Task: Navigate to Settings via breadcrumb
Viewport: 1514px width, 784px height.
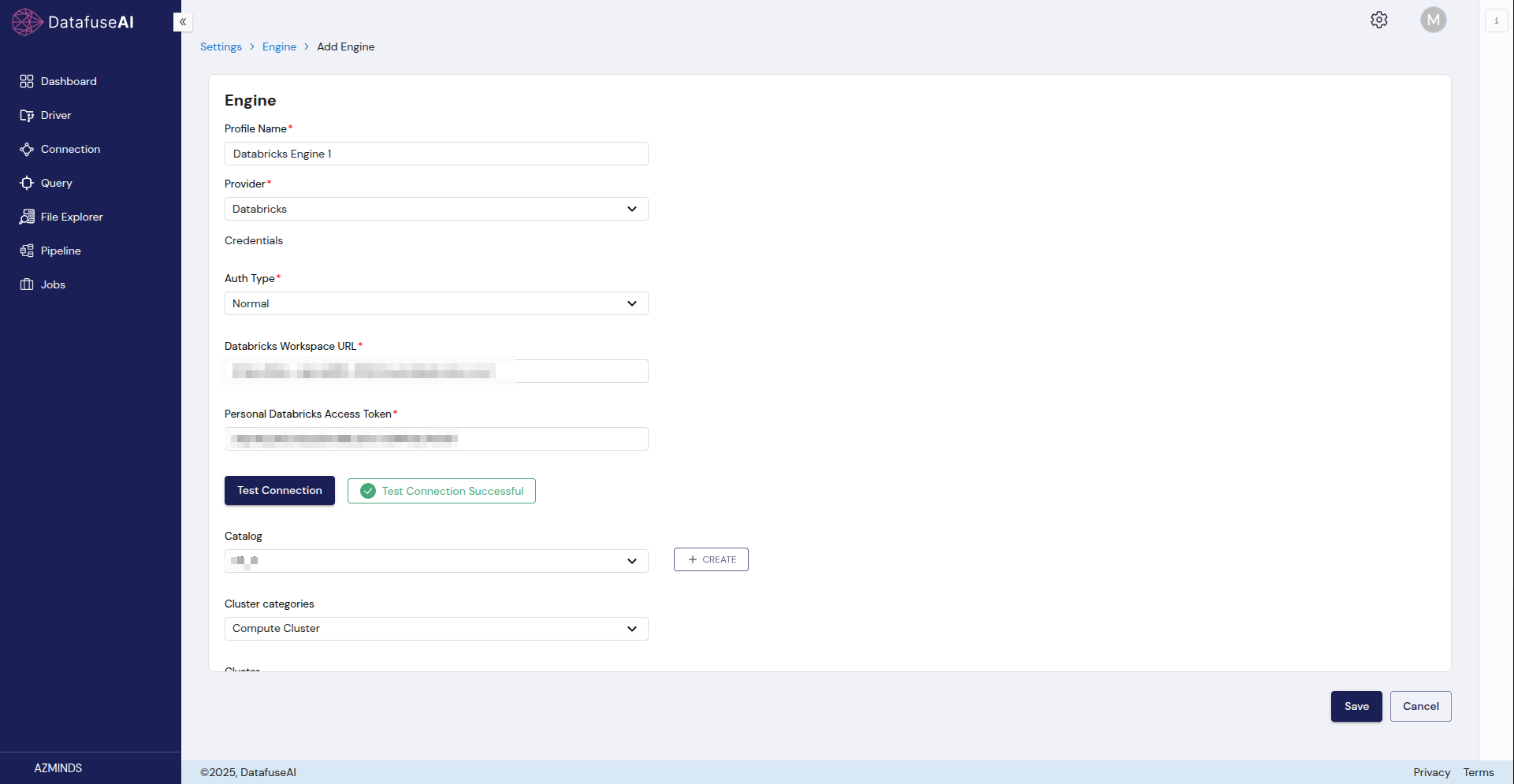Action: tap(221, 46)
